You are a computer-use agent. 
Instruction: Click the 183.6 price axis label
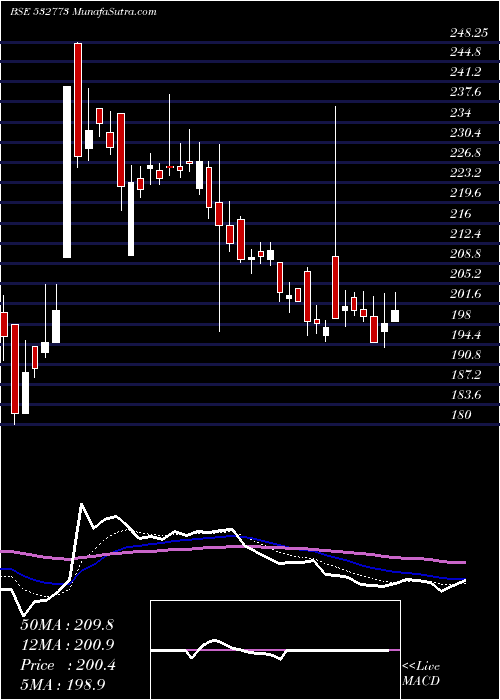464,395
